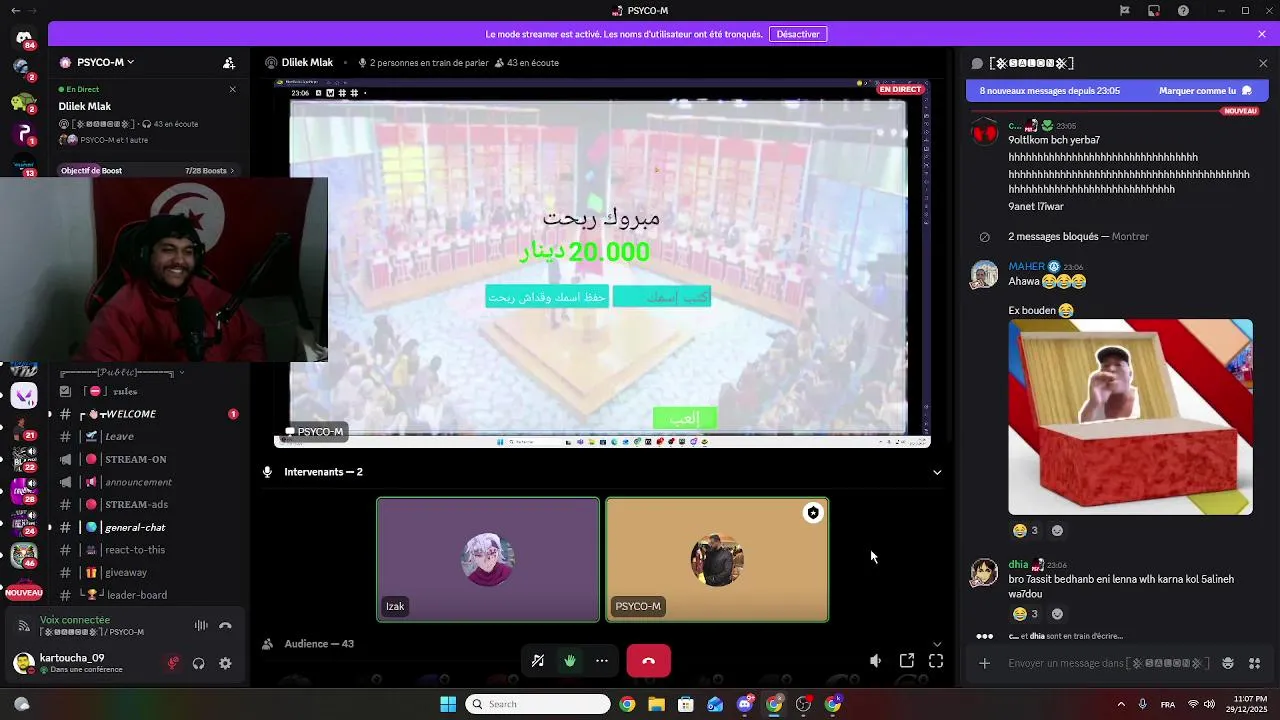Click the taskbar Search box

pos(538,704)
